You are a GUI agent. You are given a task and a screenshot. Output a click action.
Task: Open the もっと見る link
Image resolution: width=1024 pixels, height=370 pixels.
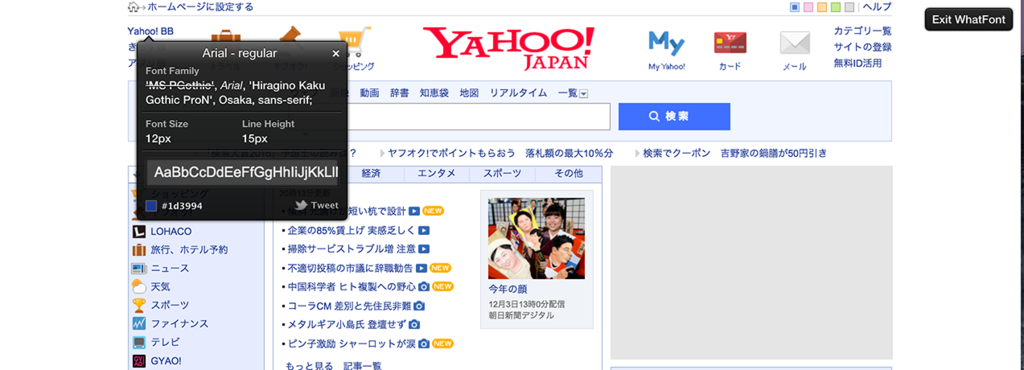[x=309, y=365]
